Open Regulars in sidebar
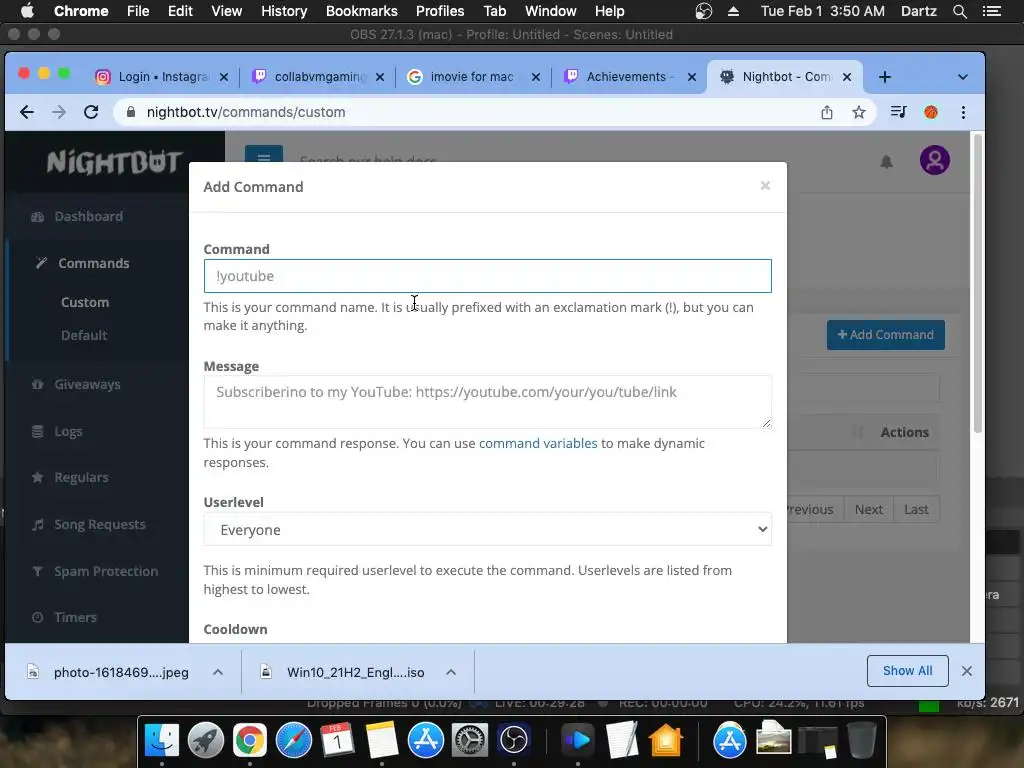Screen dimensions: 1024x768 pyautogui.click(x=81, y=477)
